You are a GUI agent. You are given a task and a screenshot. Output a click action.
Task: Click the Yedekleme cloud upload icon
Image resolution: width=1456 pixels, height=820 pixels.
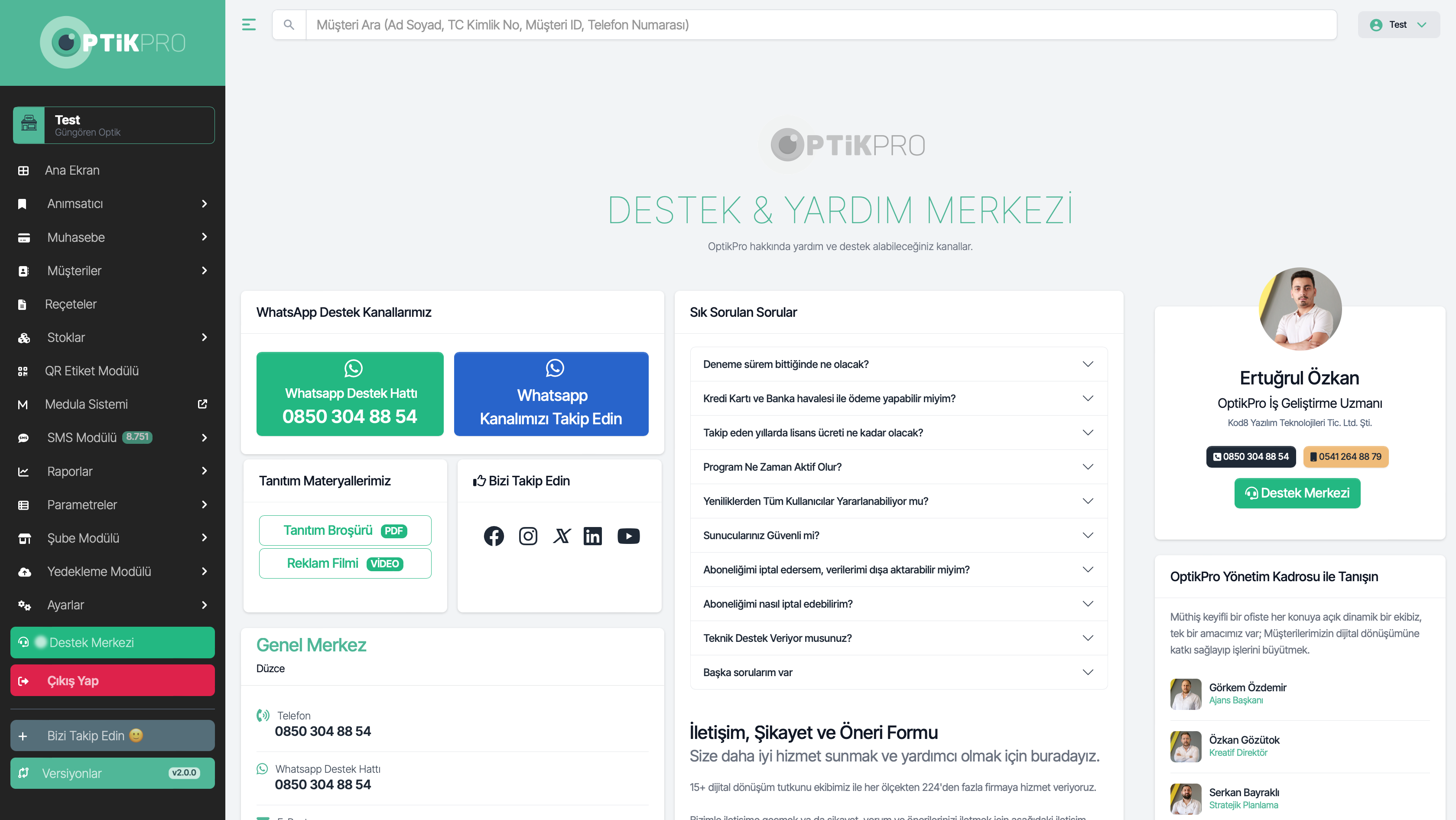24,572
